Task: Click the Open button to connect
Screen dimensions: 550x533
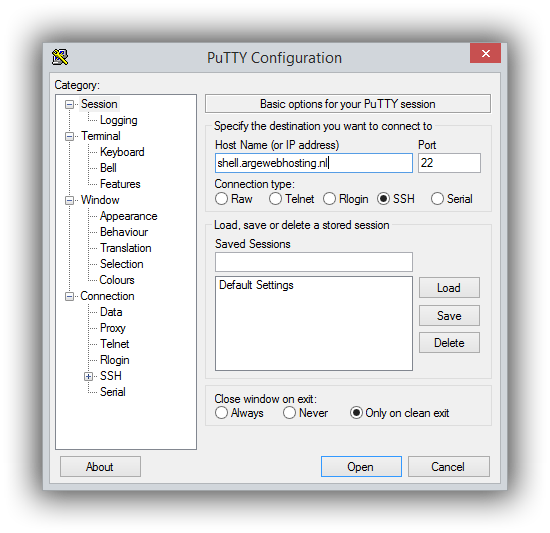Action: click(x=361, y=467)
